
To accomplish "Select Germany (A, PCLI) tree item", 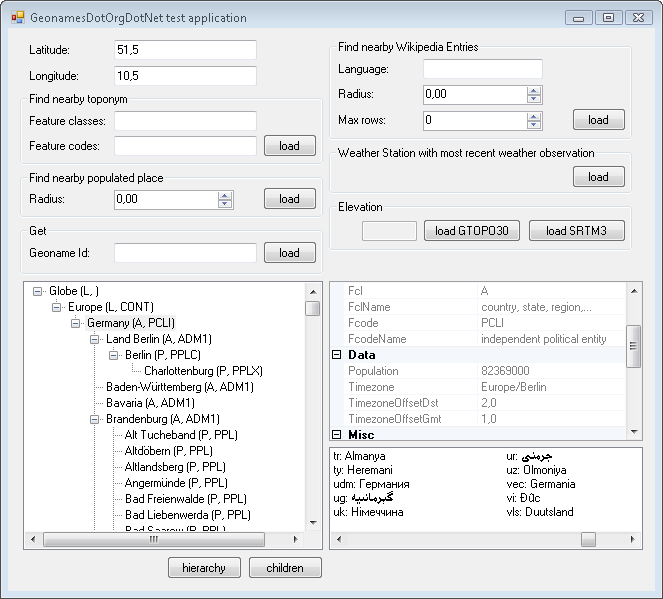I will pos(131,323).
